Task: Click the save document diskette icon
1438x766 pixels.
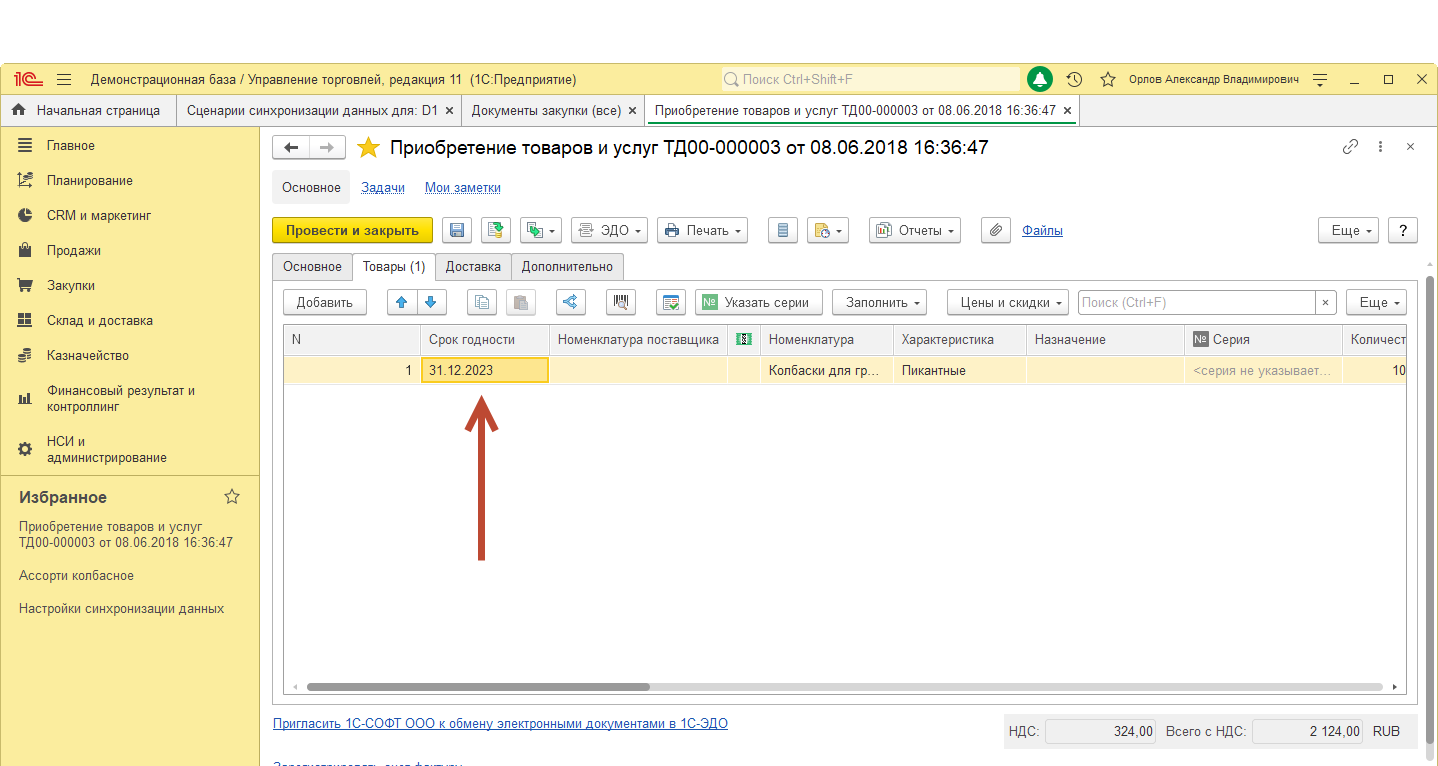Action: tap(457, 231)
